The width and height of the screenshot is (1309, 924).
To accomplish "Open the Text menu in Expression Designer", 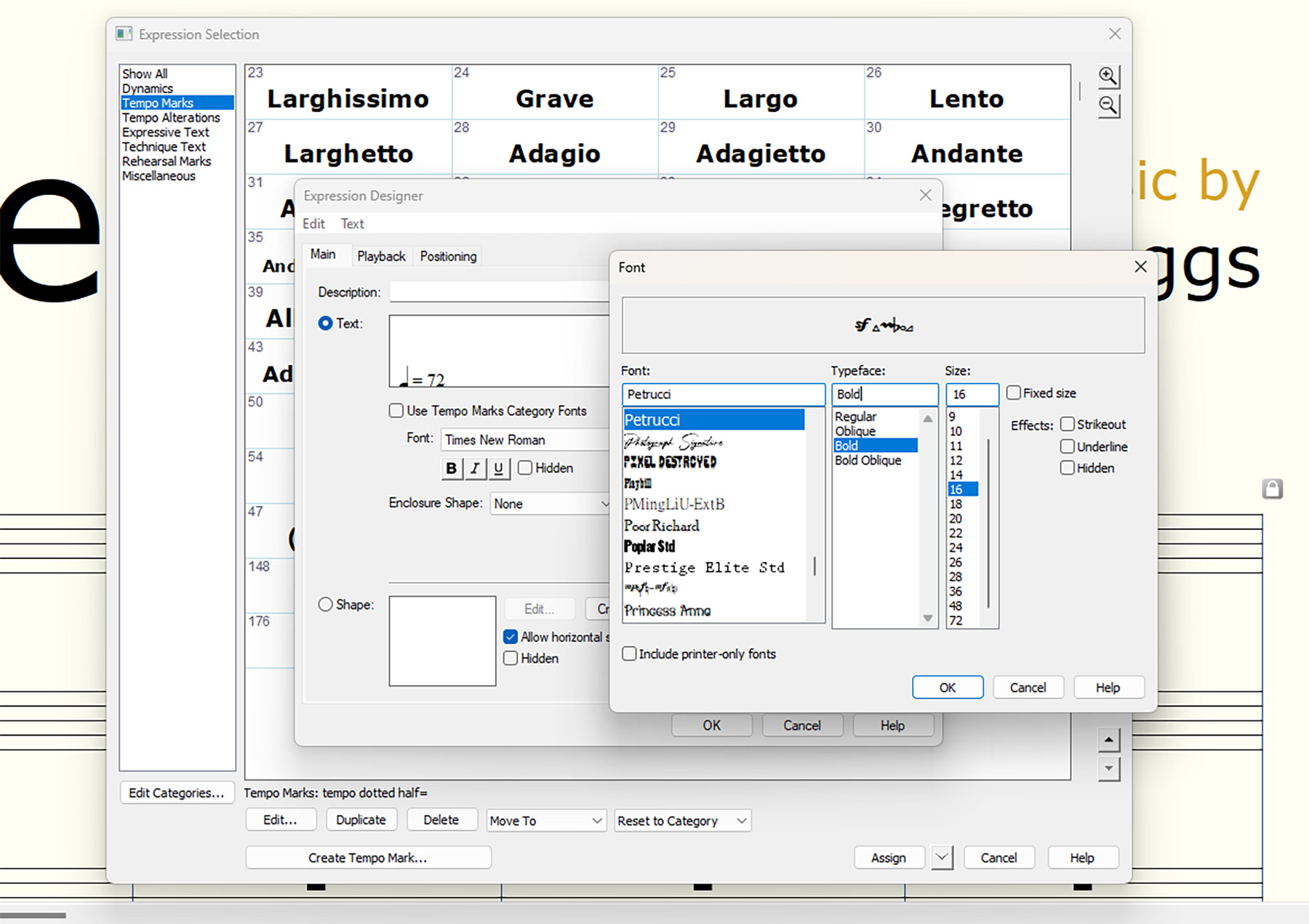I will tap(352, 224).
